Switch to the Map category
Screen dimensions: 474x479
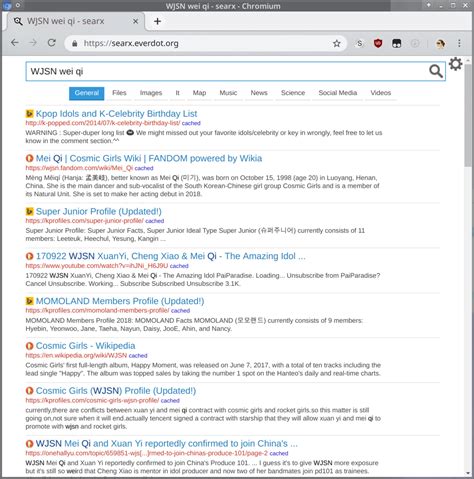pyautogui.click(x=199, y=93)
